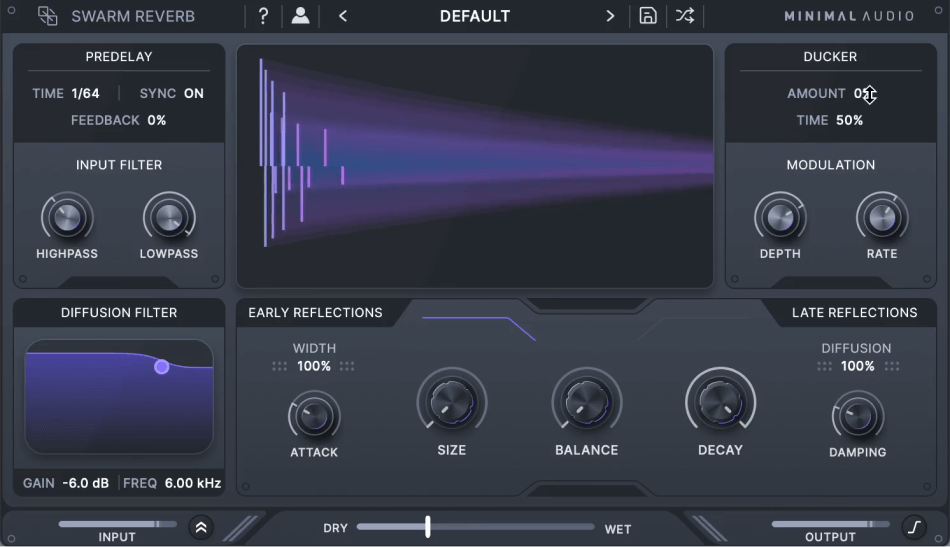Click the DIFFUSION FILTER header
The image size is (950, 547).
pos(119,313)
